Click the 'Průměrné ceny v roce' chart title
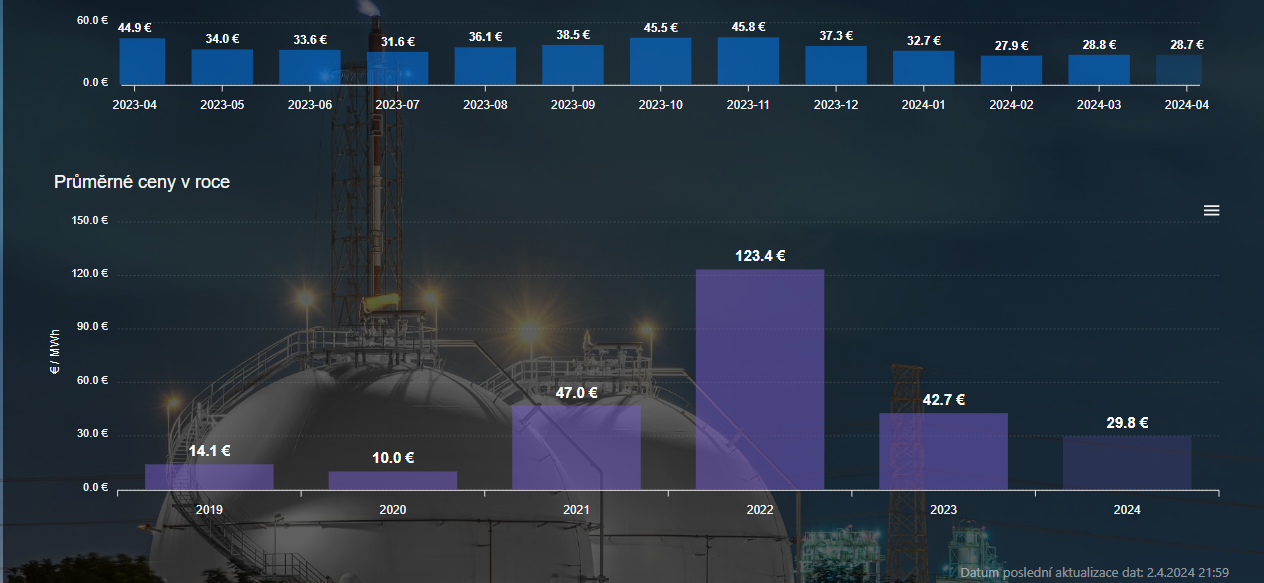 coord(142,183)
